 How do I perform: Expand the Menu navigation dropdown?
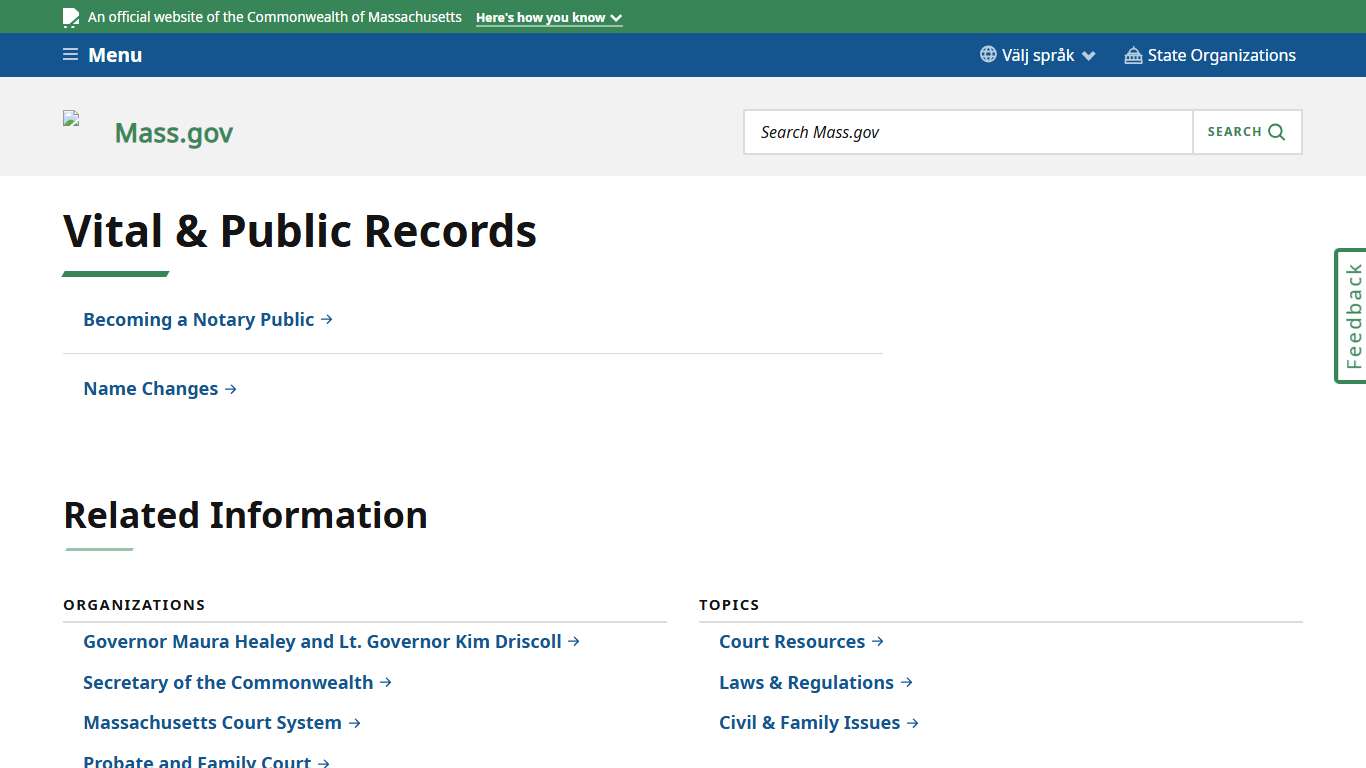(102, 55)
